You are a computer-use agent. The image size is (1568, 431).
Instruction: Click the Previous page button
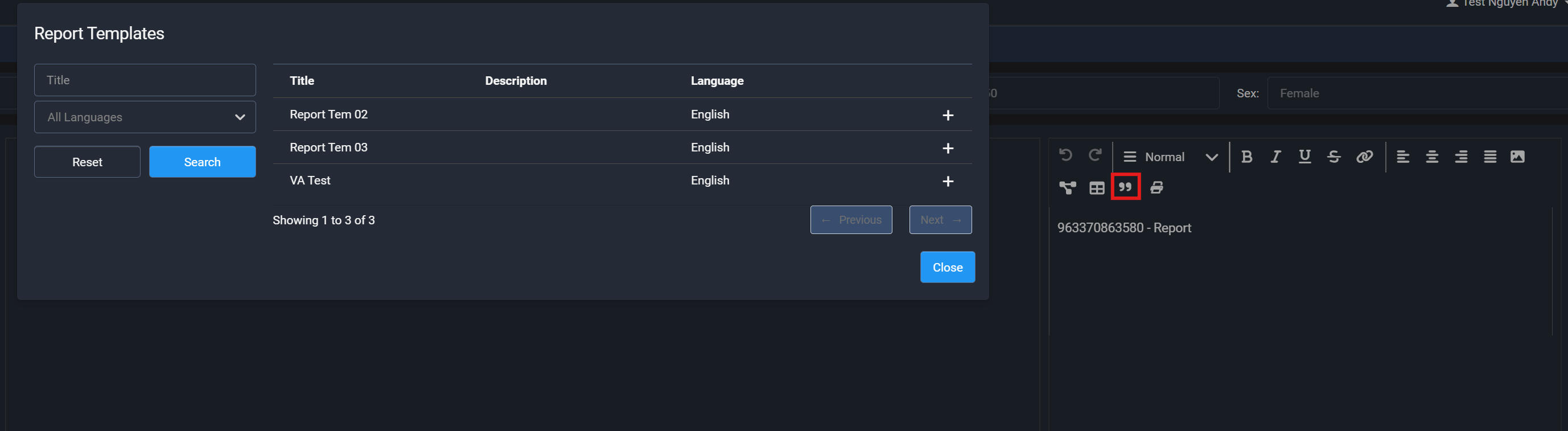tap(851, 220)
